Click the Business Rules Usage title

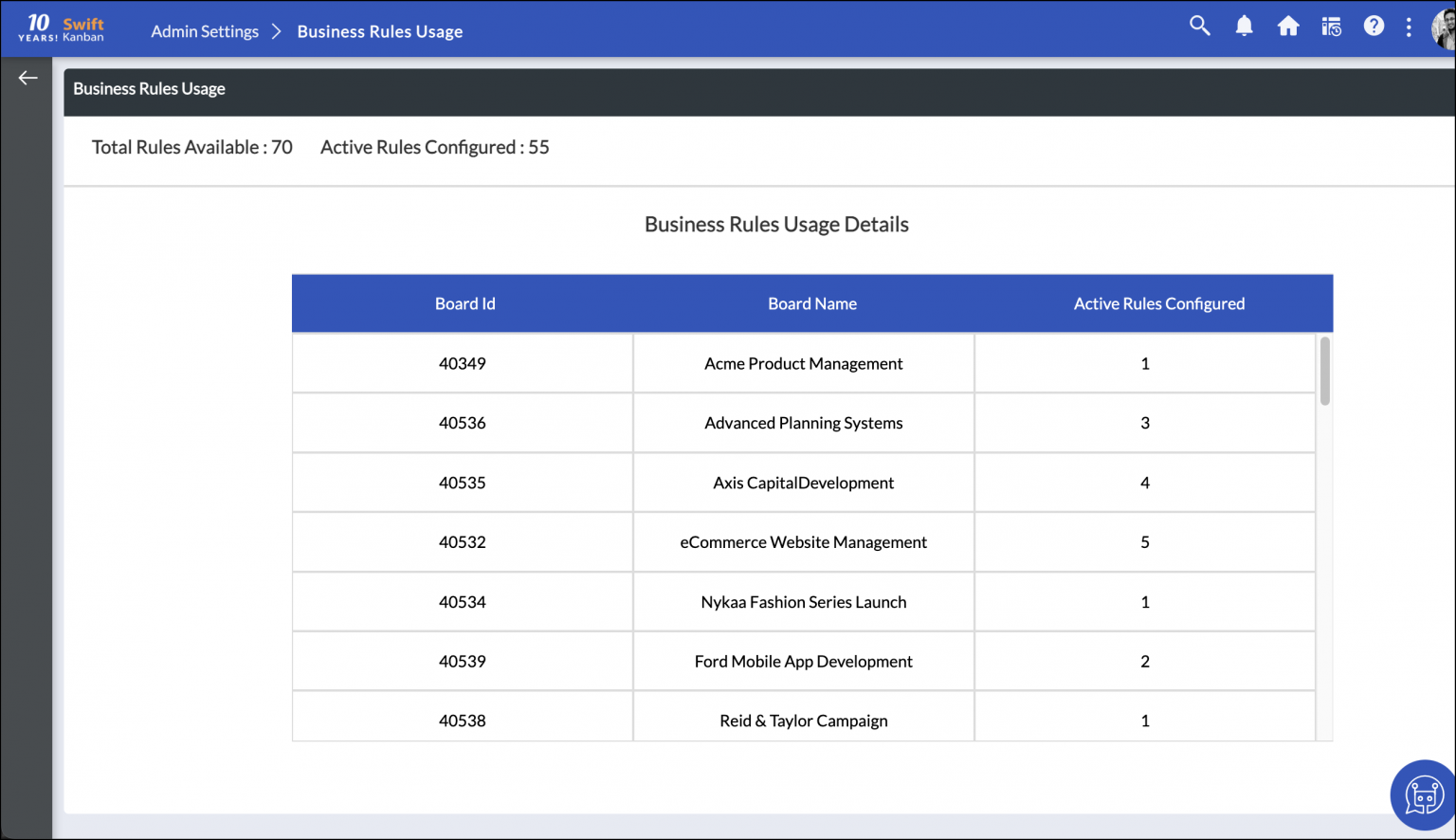[x=149, y=88]
